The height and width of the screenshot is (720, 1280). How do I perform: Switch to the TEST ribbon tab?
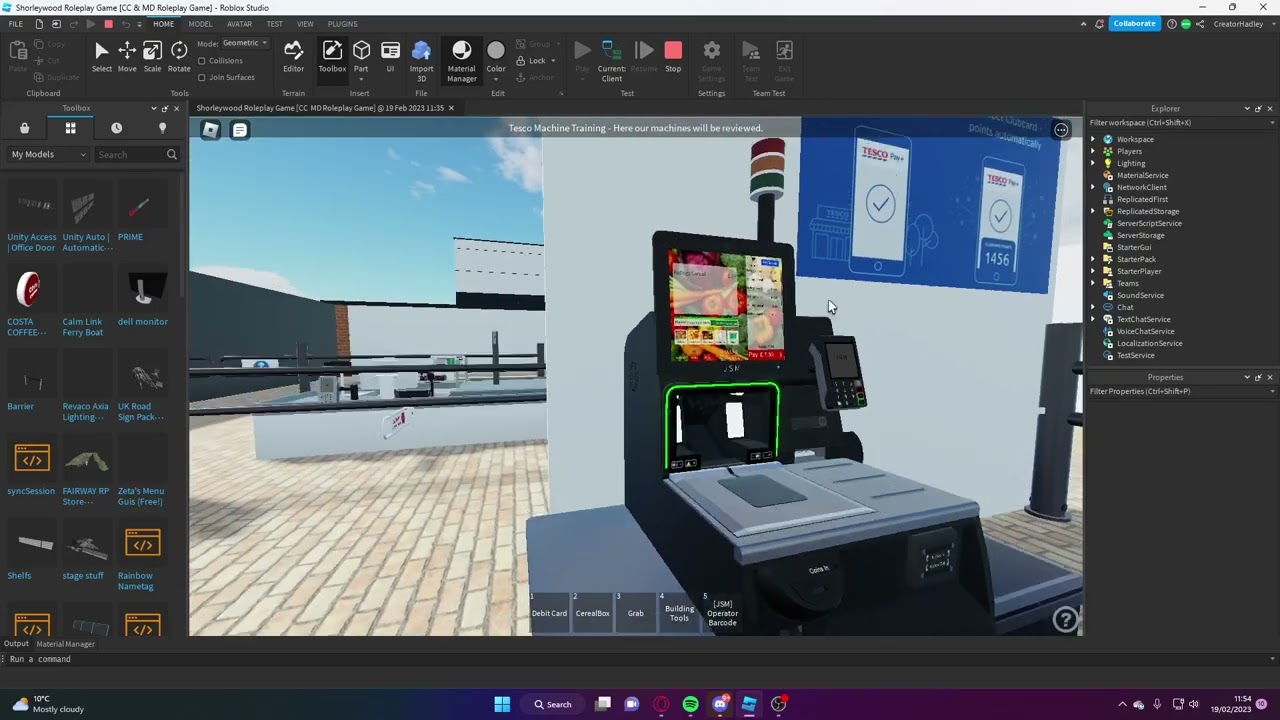[x=274, y=24]
